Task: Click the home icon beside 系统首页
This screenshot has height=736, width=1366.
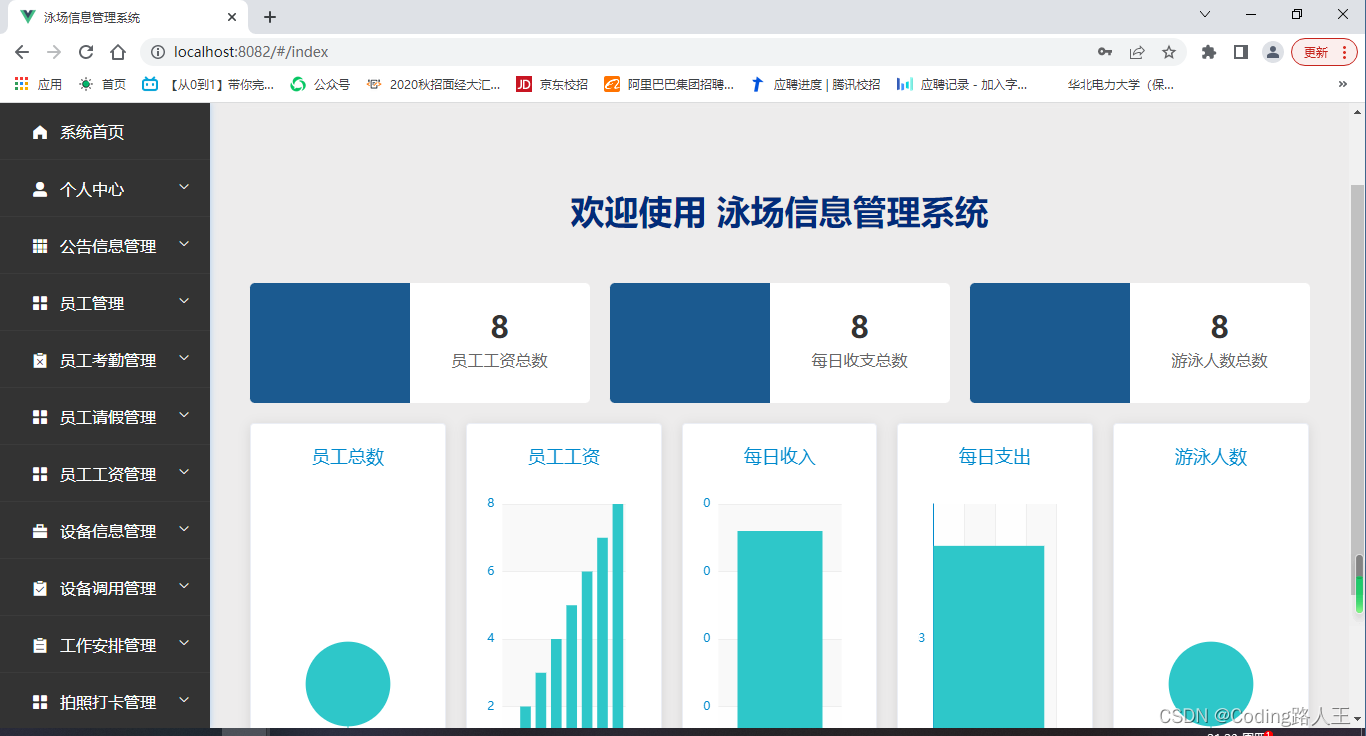Action: pyautogui.click(x=40, y=132)
